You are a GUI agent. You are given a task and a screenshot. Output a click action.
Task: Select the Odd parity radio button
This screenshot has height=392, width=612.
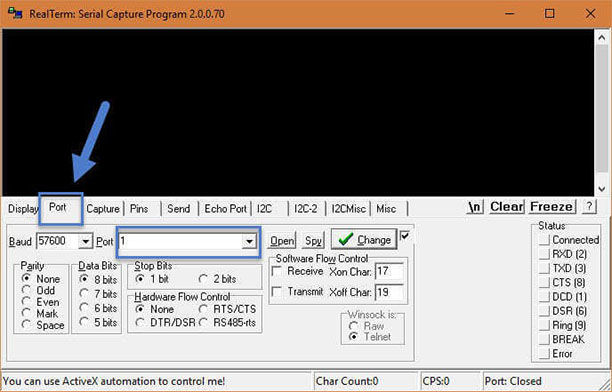[27, 290]
